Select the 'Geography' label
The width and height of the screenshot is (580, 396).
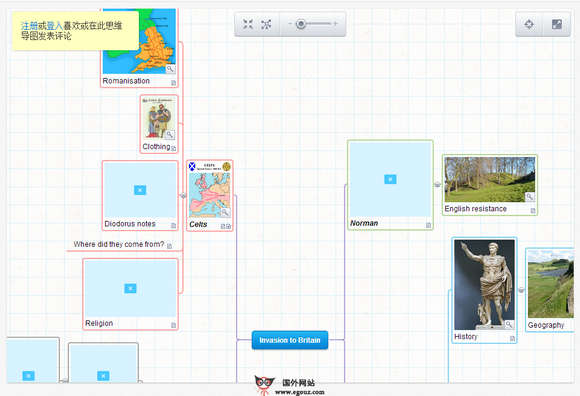pos(546,325)
